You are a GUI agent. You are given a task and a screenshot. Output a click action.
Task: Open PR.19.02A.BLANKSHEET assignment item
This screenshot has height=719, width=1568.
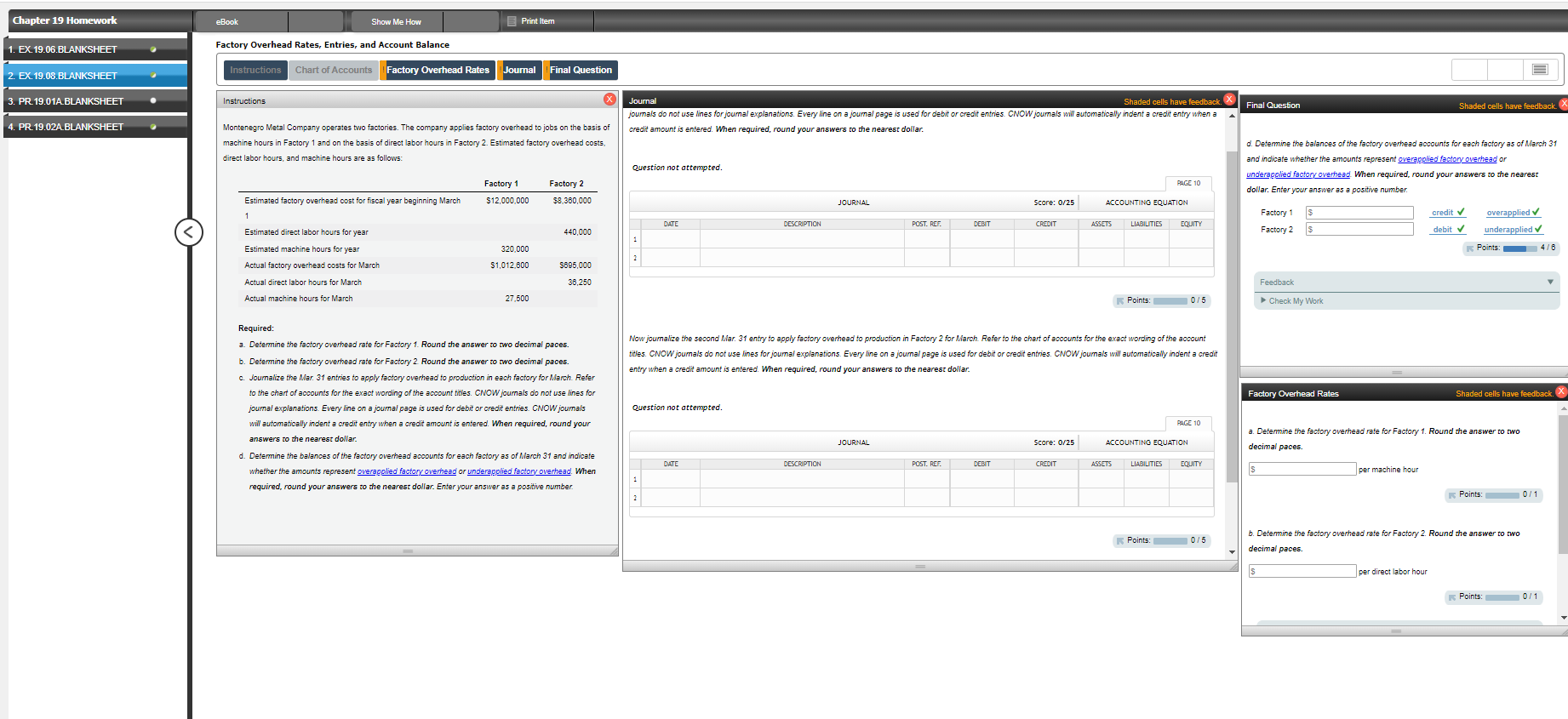[95, 127]
